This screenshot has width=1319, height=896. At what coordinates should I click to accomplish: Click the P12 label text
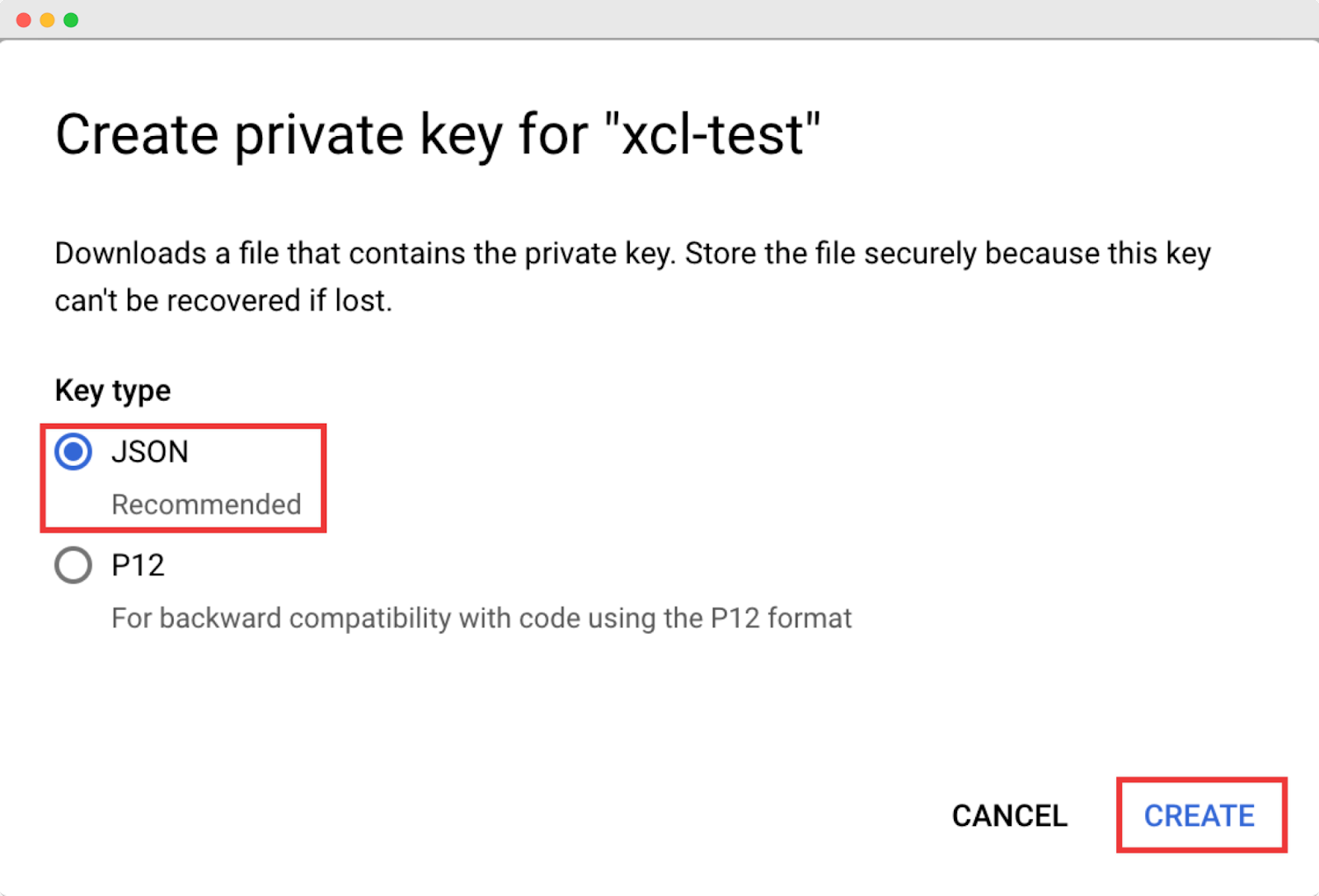(138, 565)
